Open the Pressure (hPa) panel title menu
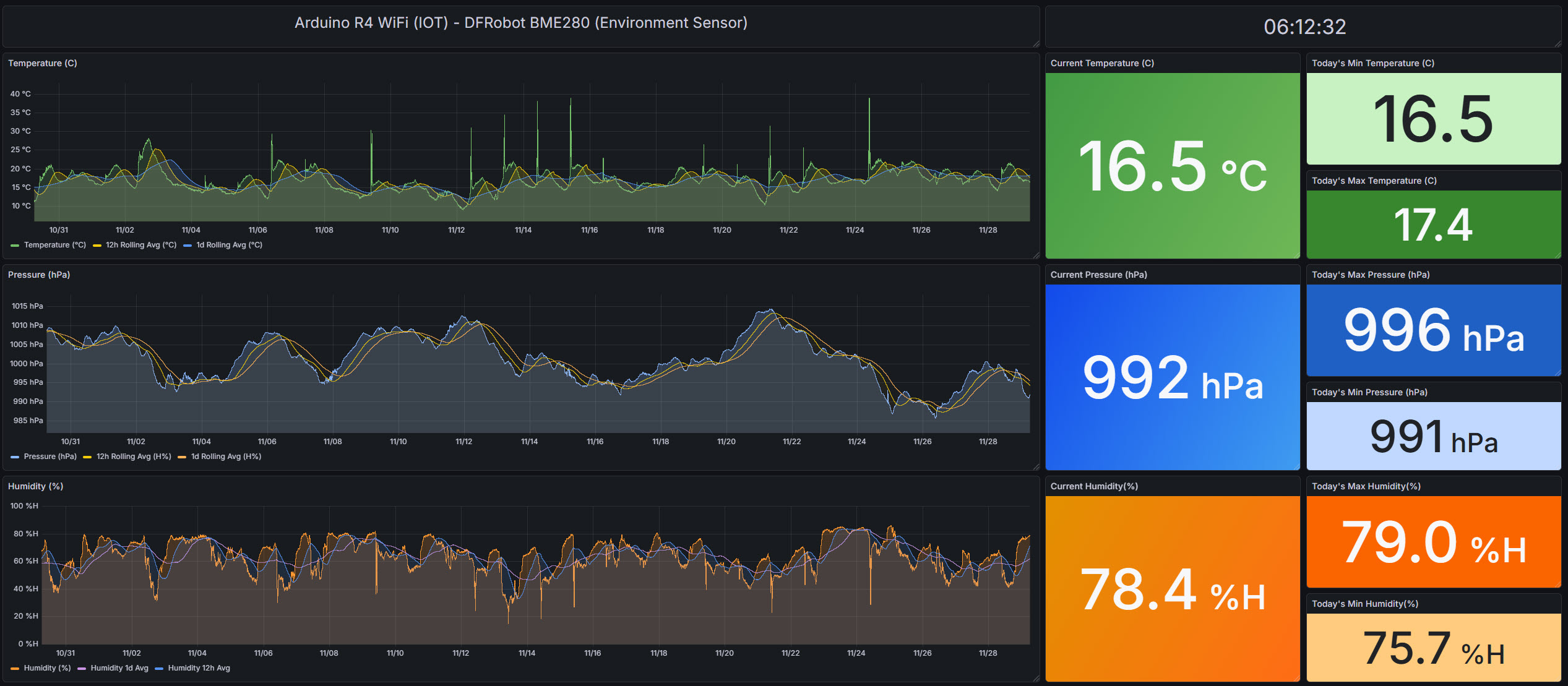 [x=38, y=275]
